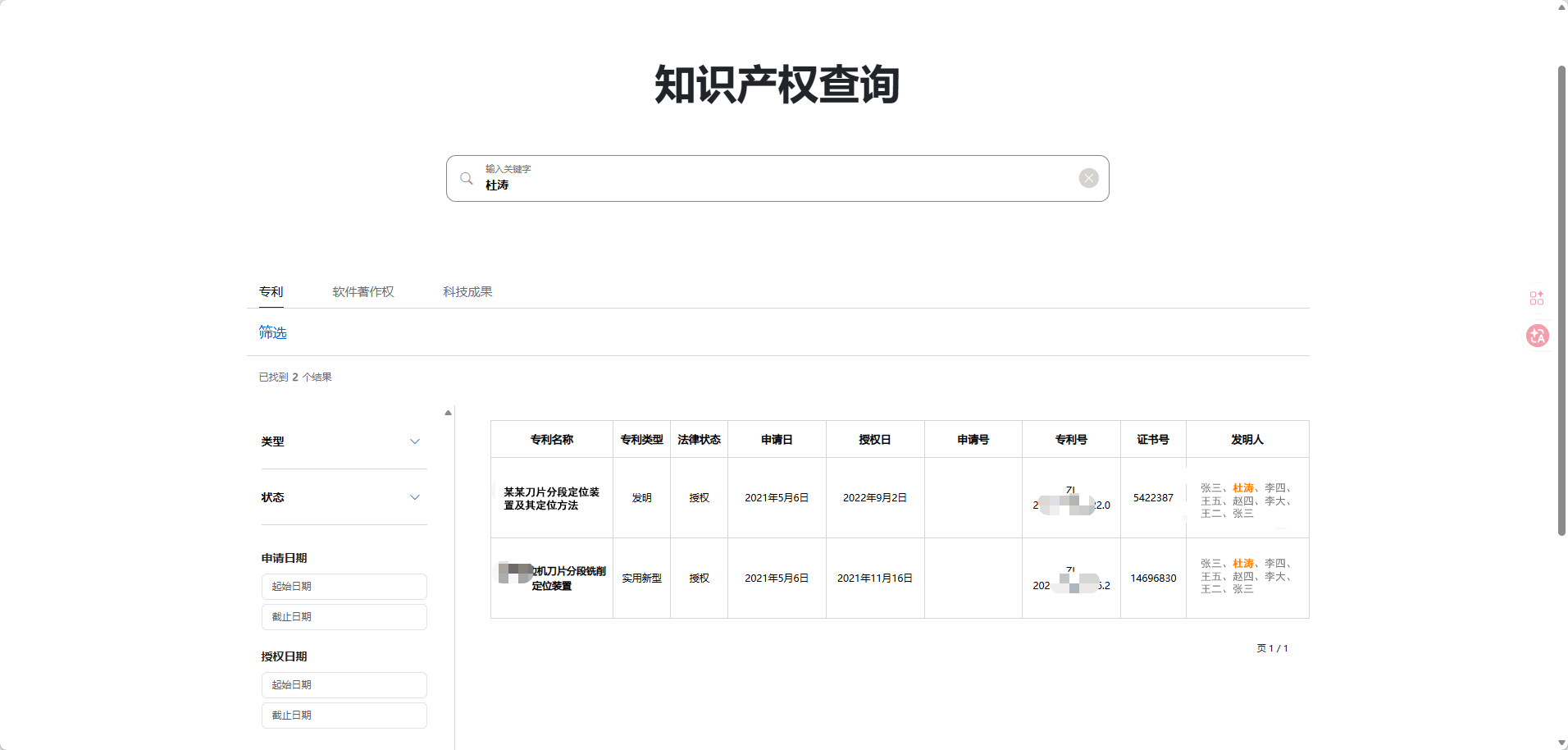Viewport: 1568px width, 750px height.
Task: Click the page scrollbar down arrow
Action: (1561, 743)
